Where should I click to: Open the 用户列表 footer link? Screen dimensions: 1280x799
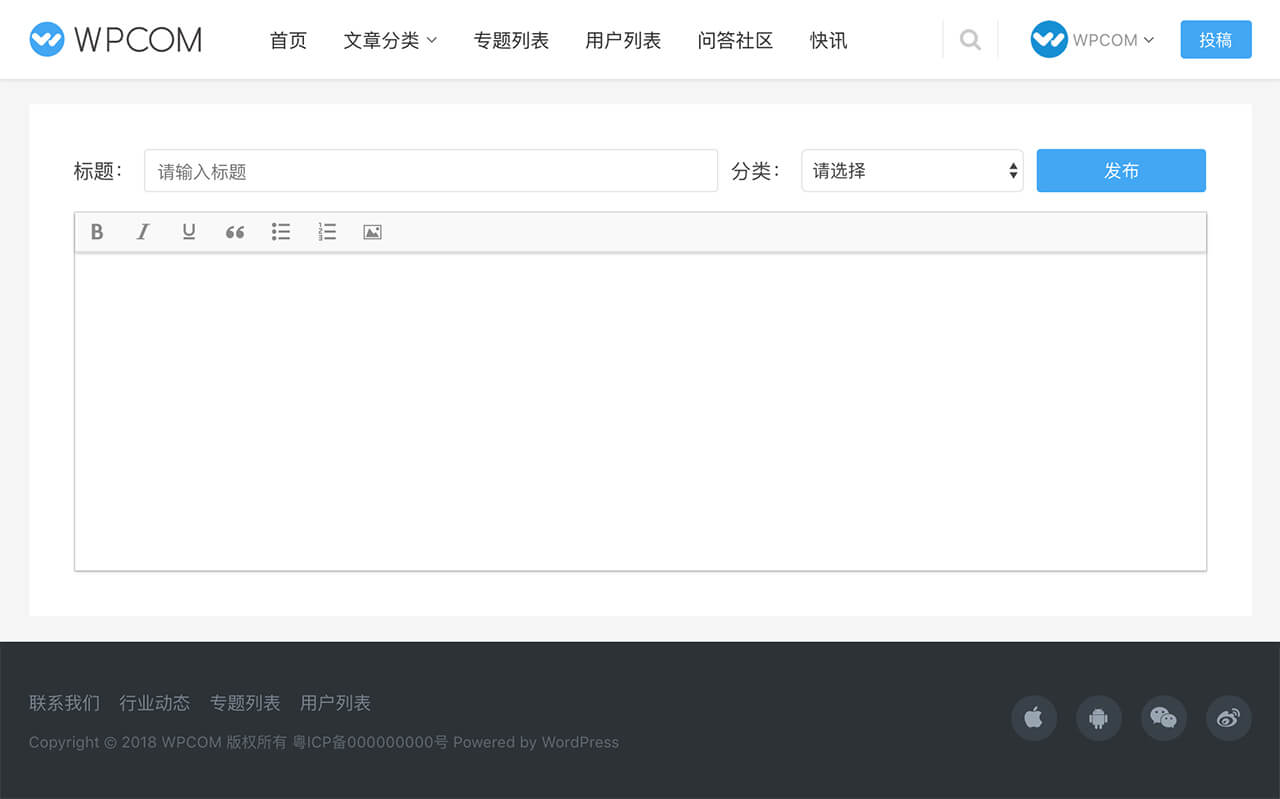[x=335, y=703]
